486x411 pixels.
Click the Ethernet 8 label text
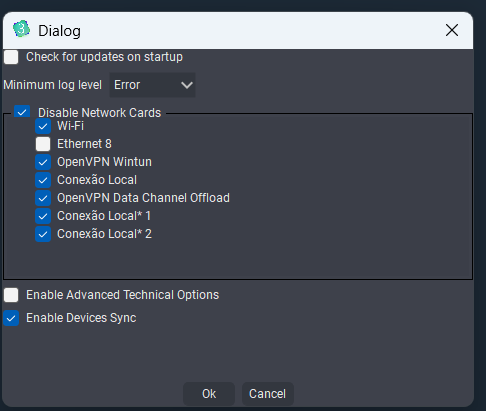point(84,144)
